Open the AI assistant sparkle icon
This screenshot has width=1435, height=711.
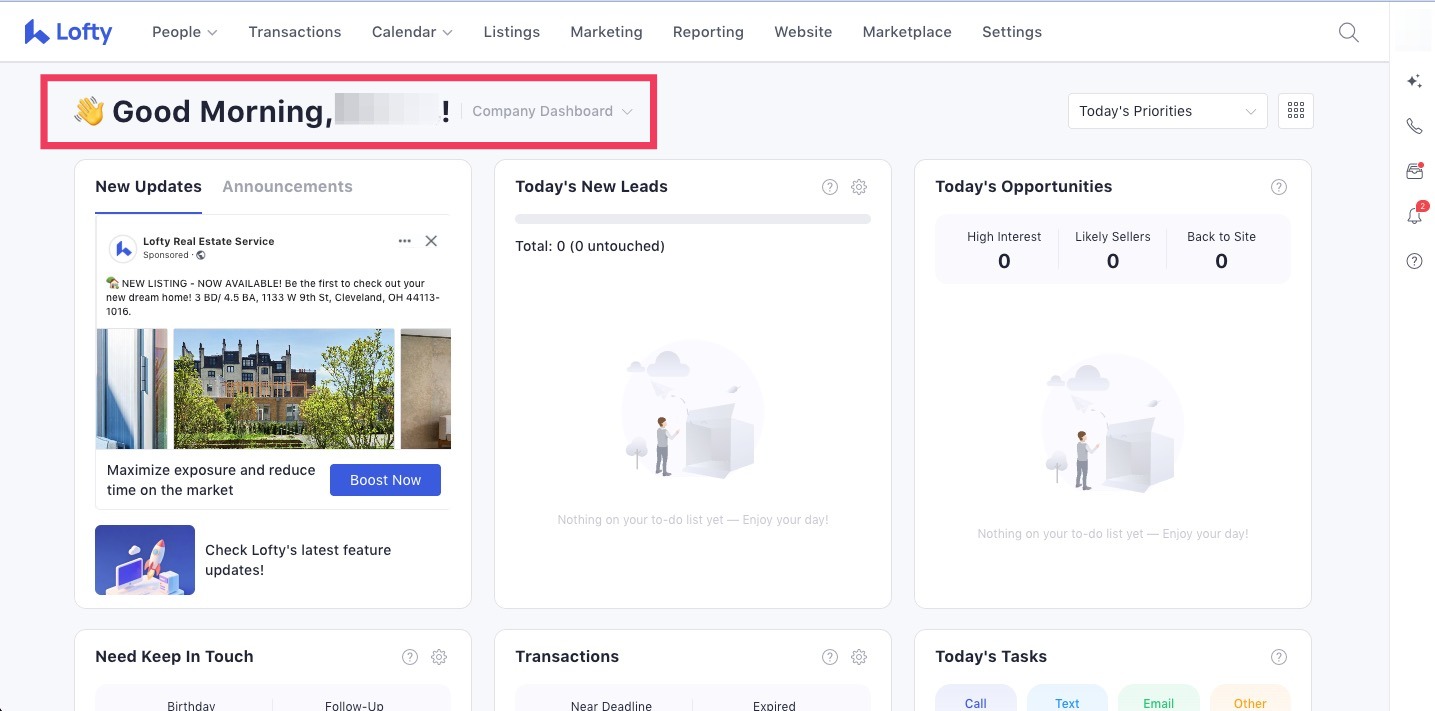click(x=1414, y=82)
